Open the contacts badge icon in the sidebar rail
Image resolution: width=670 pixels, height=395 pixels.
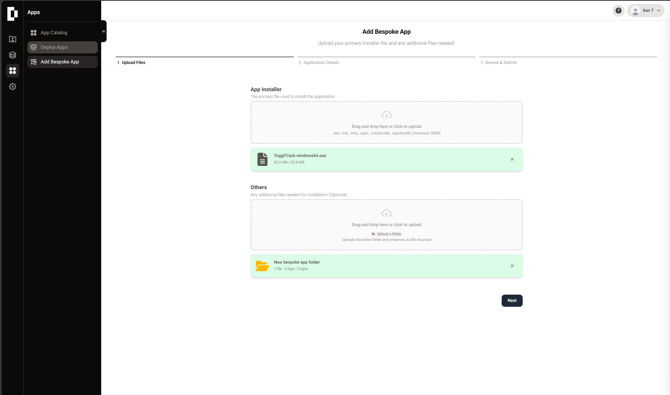(x=12, y=39)
